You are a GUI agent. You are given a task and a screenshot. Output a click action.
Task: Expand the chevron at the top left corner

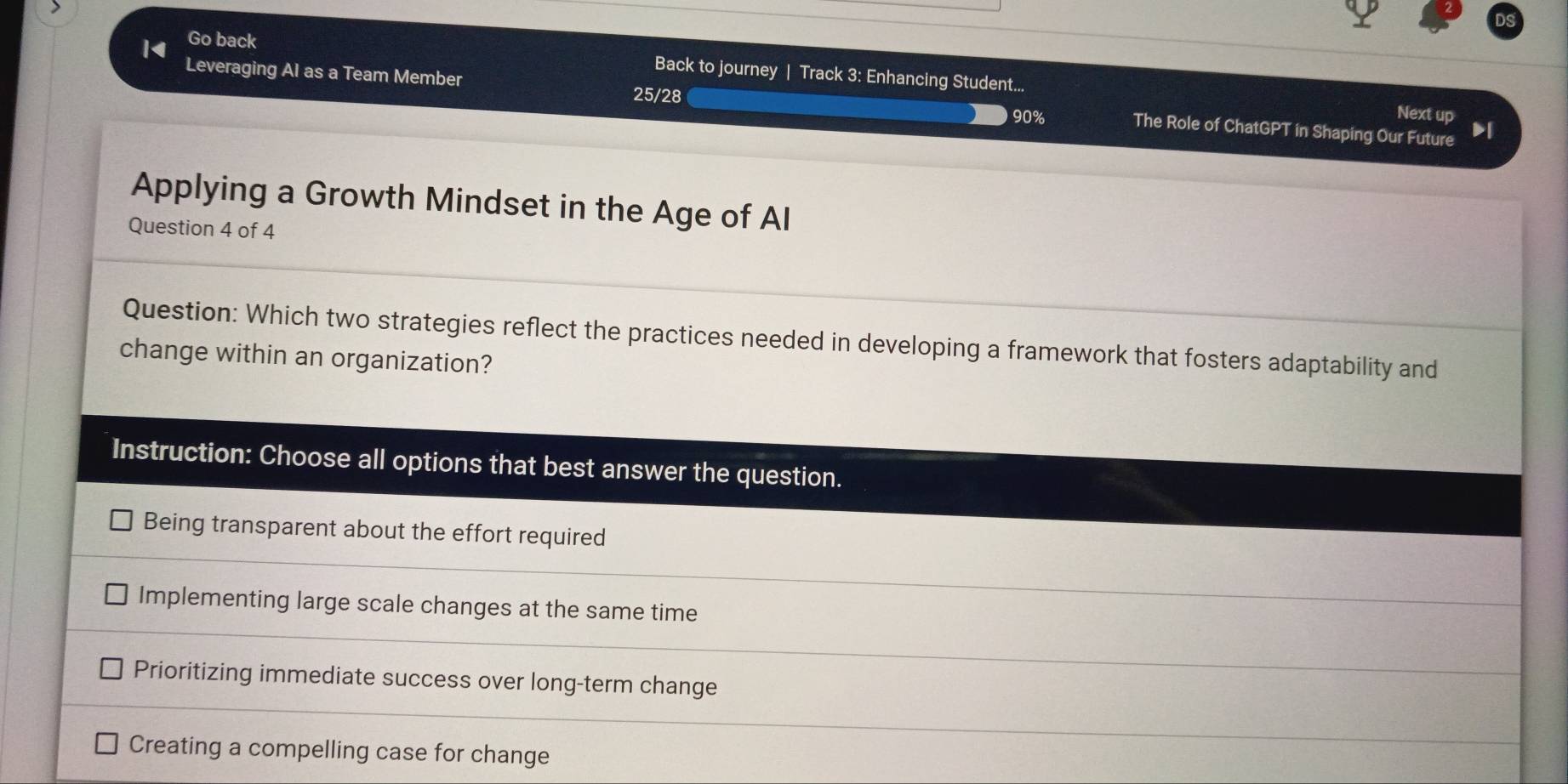click(55, 10)
